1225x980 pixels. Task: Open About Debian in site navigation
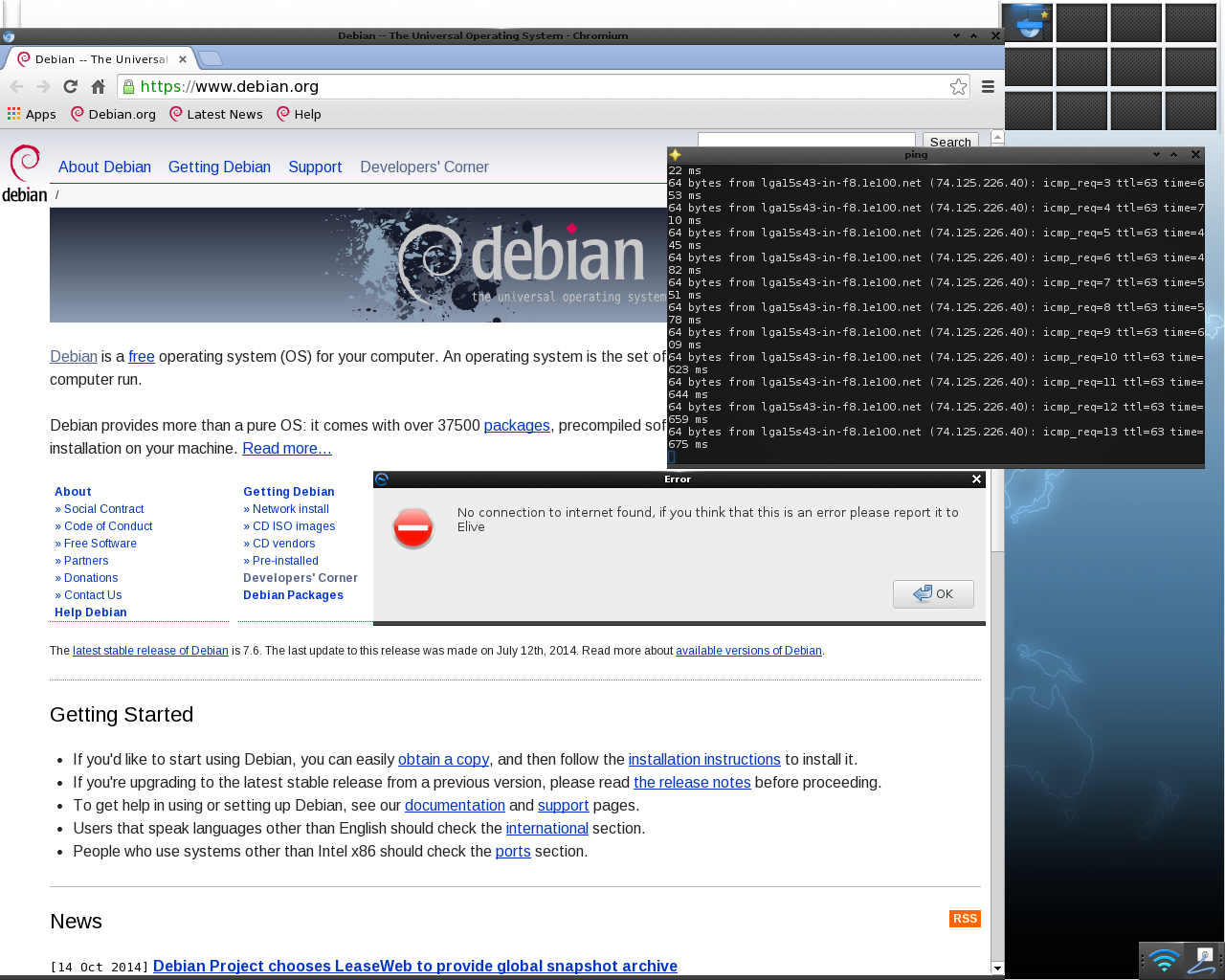[x=104, y=167]
